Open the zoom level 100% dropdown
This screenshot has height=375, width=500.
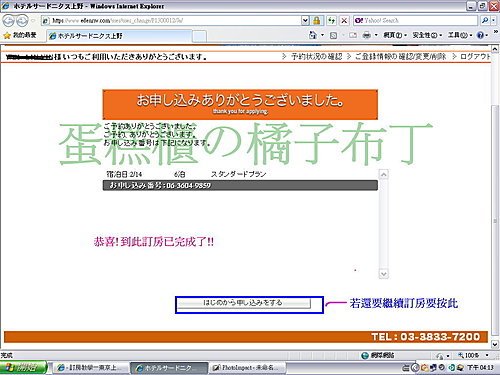(x=473, y=355)
